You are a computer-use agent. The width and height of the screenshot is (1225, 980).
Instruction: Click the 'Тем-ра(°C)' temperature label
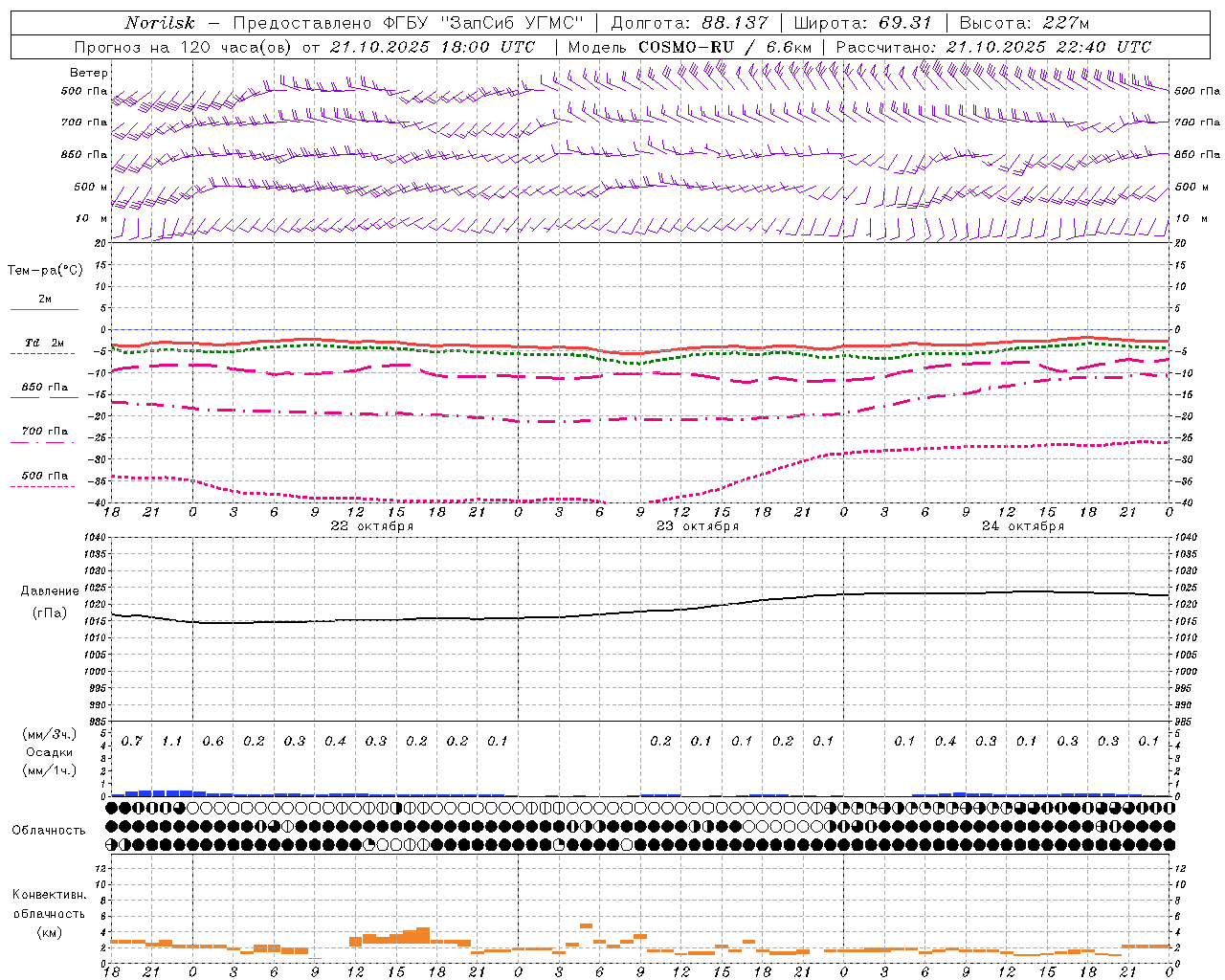tap(45, 271)
